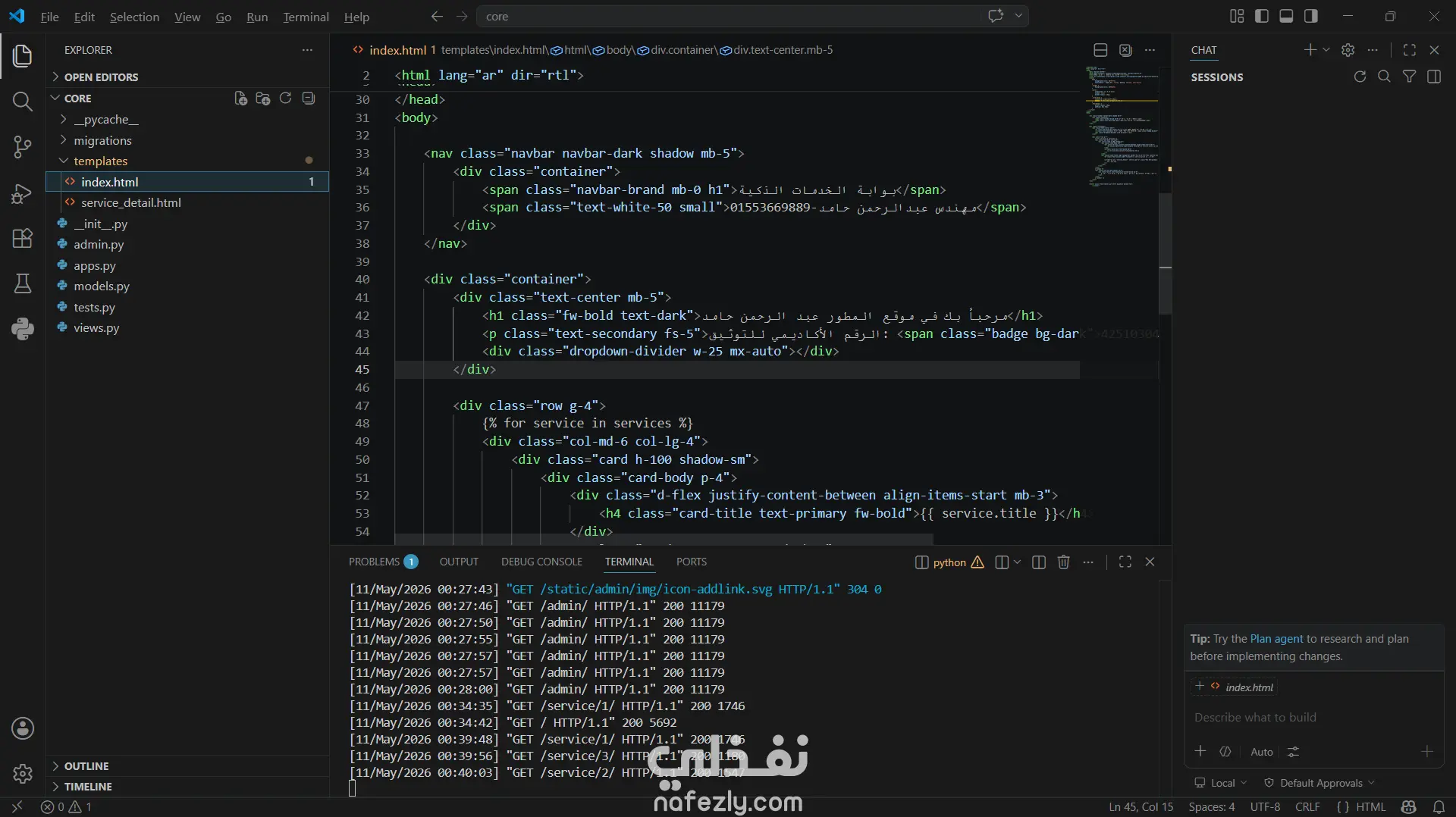Image resolution: width=1456 pixels, height=817 pixels.
Task: Maximize the terminal panel size
Action: point(1125,562)
